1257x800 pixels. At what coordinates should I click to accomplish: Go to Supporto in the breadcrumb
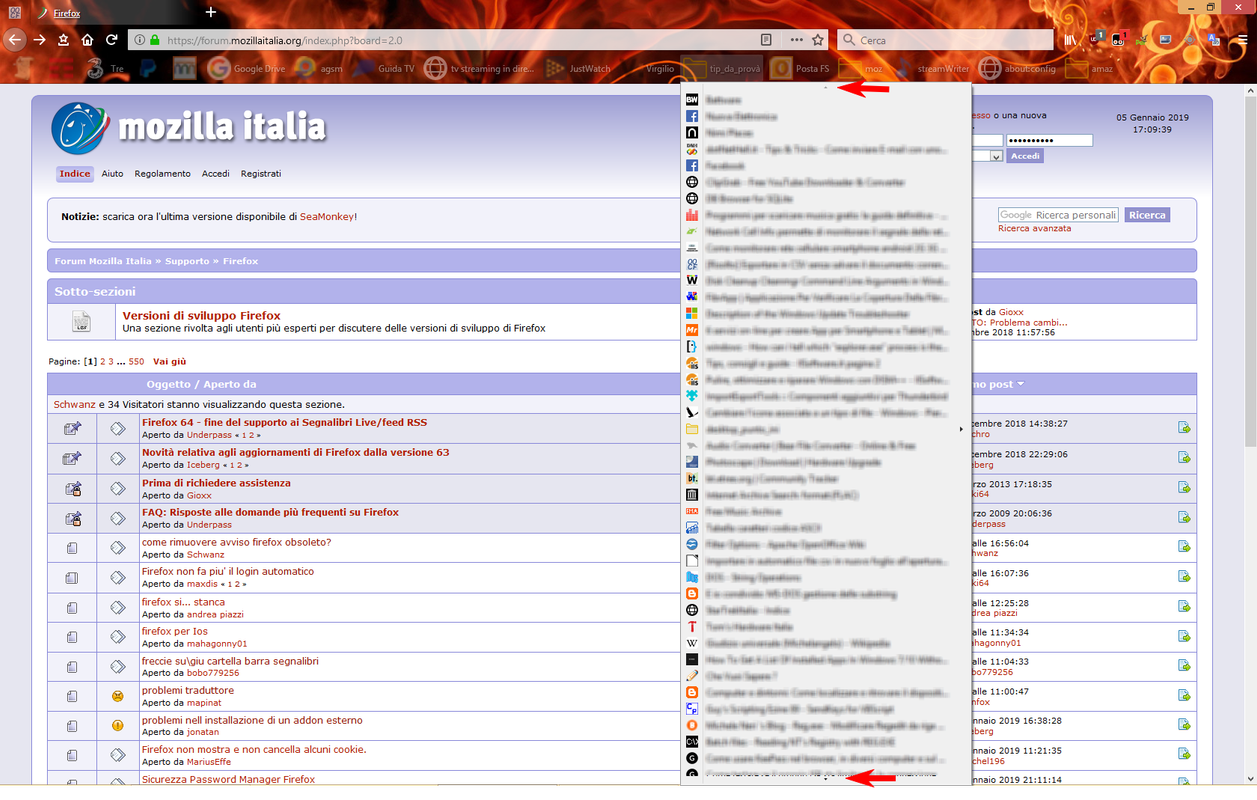pos(187,261)
